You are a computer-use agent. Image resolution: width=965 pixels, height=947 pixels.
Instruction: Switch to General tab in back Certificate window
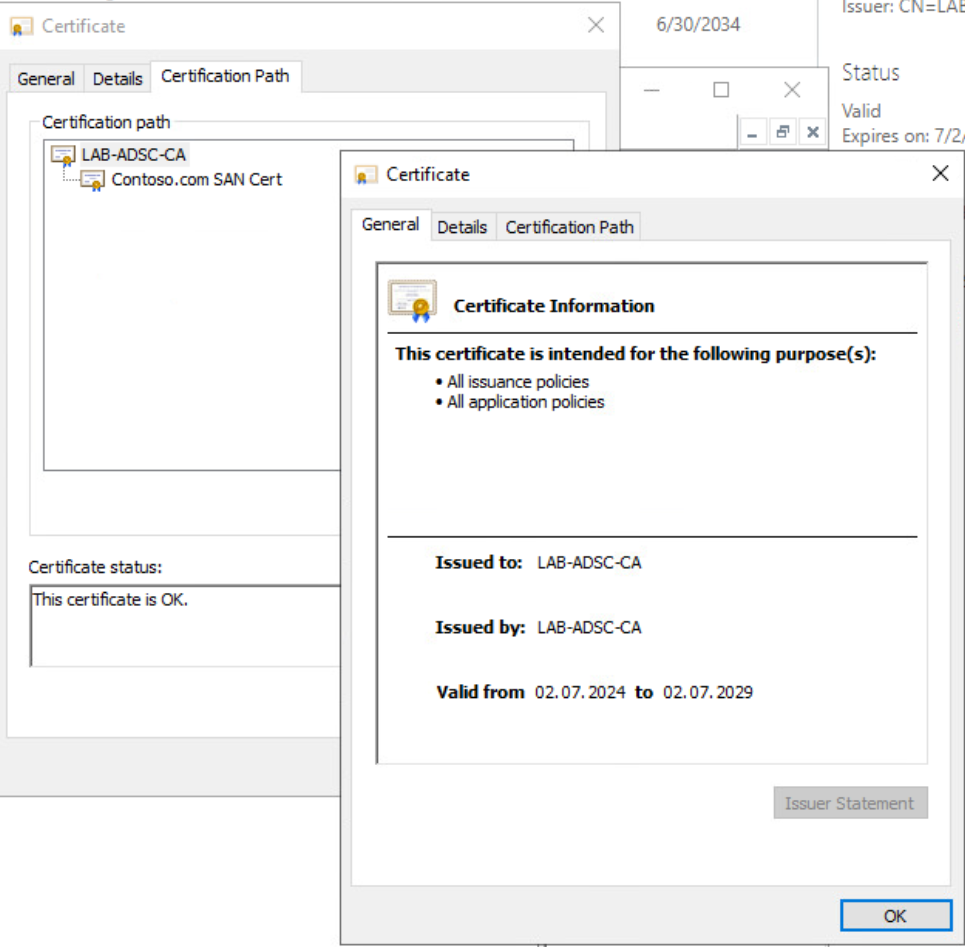click(46, 79)
